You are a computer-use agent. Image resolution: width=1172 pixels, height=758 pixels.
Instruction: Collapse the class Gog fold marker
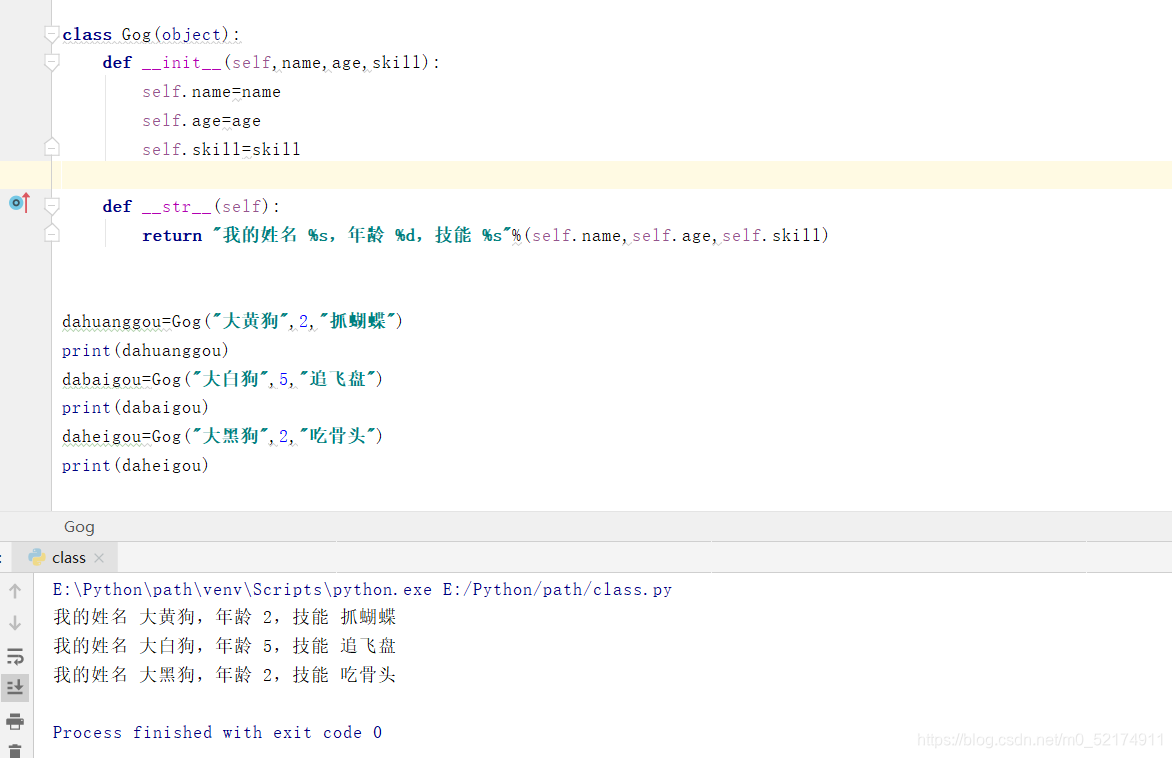click(x=52, y=34)
